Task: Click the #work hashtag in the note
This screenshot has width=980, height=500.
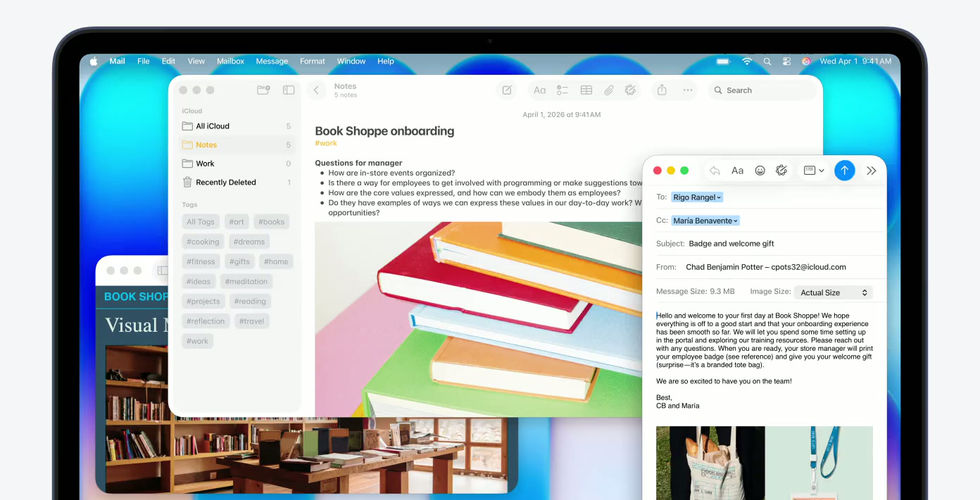Action: 326,144
